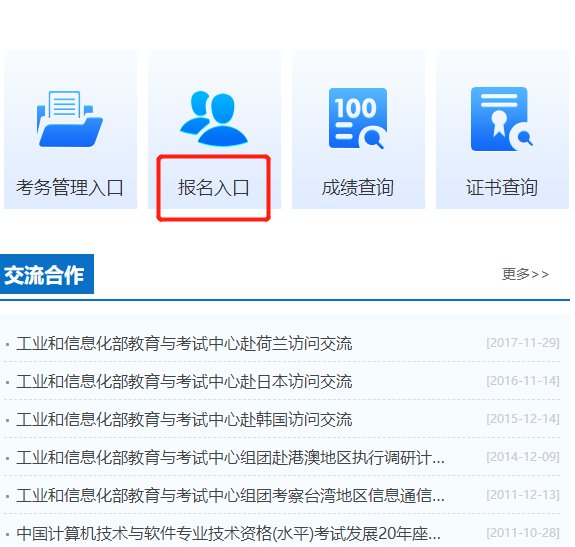Click the folder icon for 考务管理入口
The width and height of the screenshot is (575, 547).
[70, 119]
